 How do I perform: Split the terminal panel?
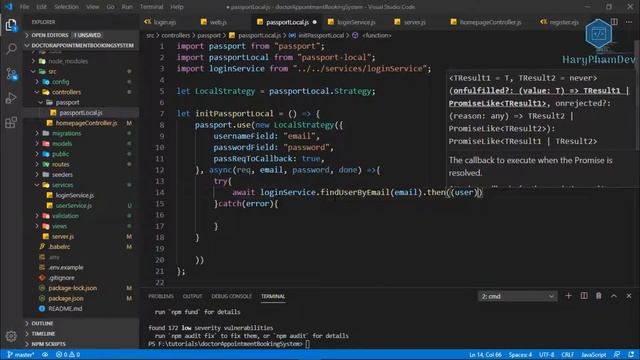pyautogui.click(x=584, y=296)
